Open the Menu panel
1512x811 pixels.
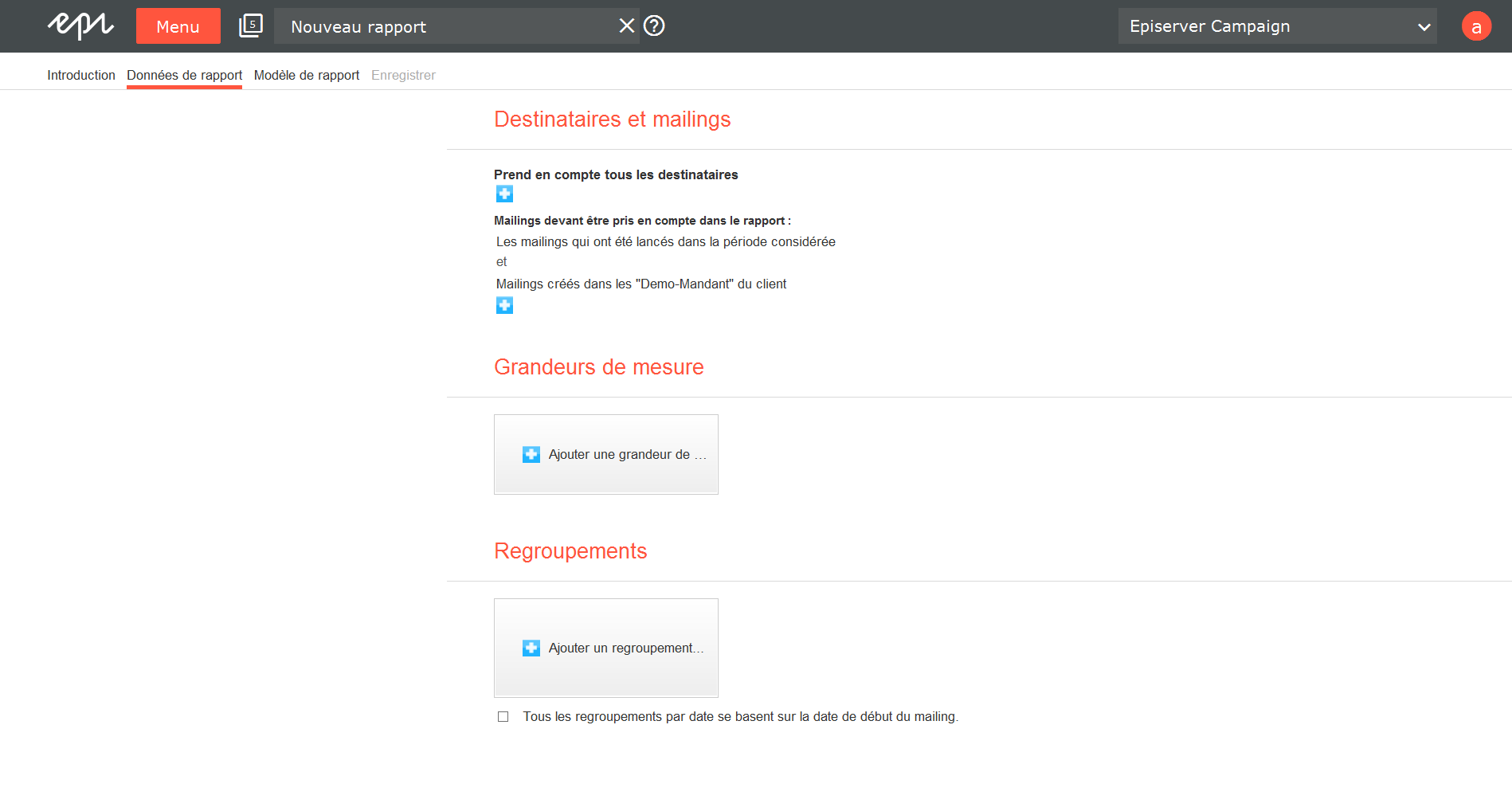tap(178, 25)
